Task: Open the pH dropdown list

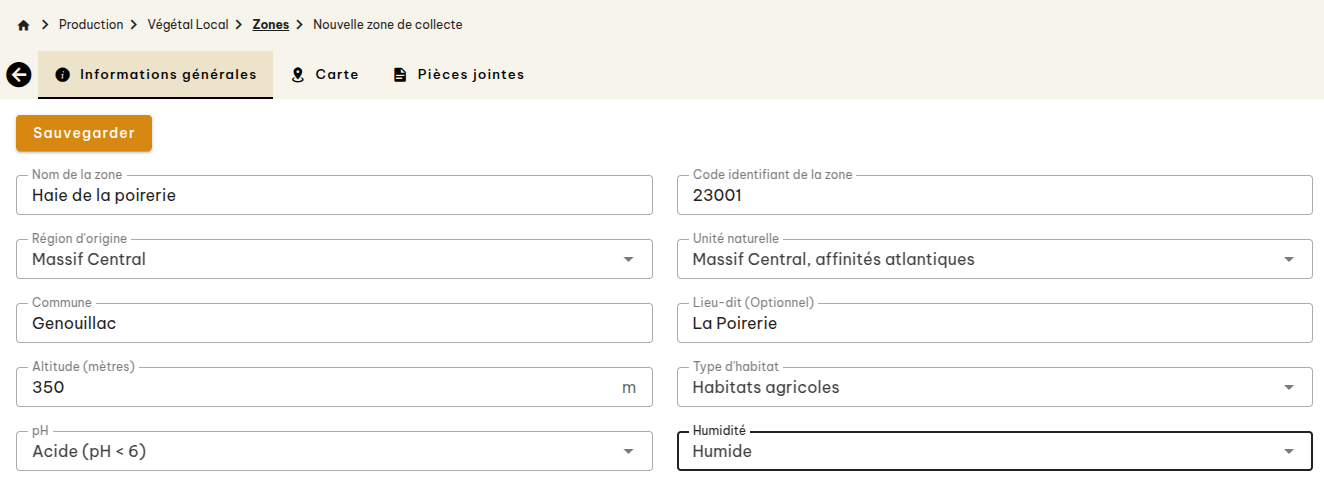Action: click(628, 452)
